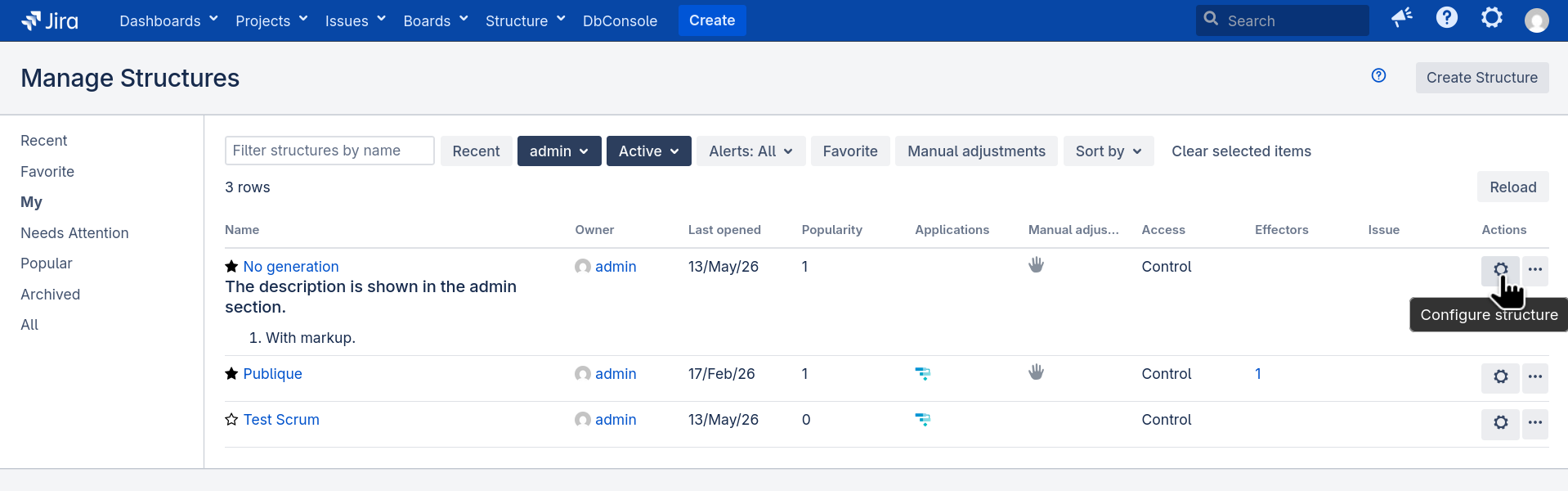Open the three-dots menu for No generation

click(1535, 270)
